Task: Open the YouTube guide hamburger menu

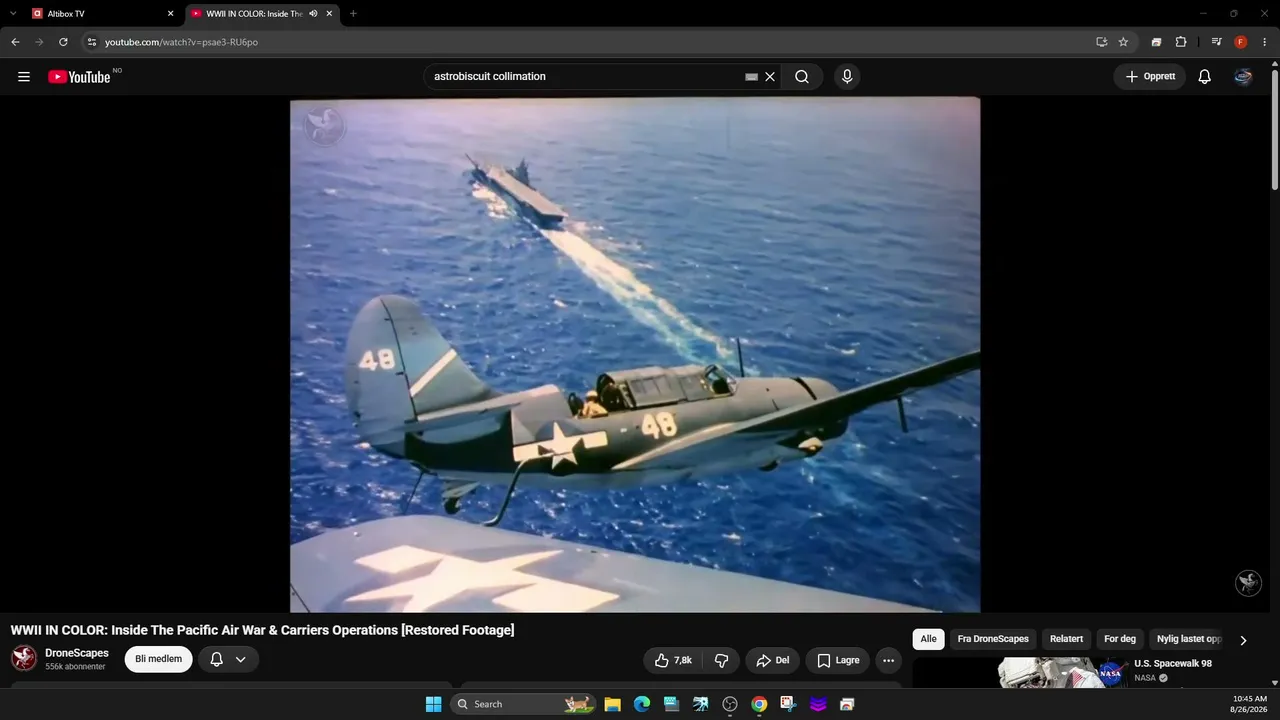Action: 24,77
